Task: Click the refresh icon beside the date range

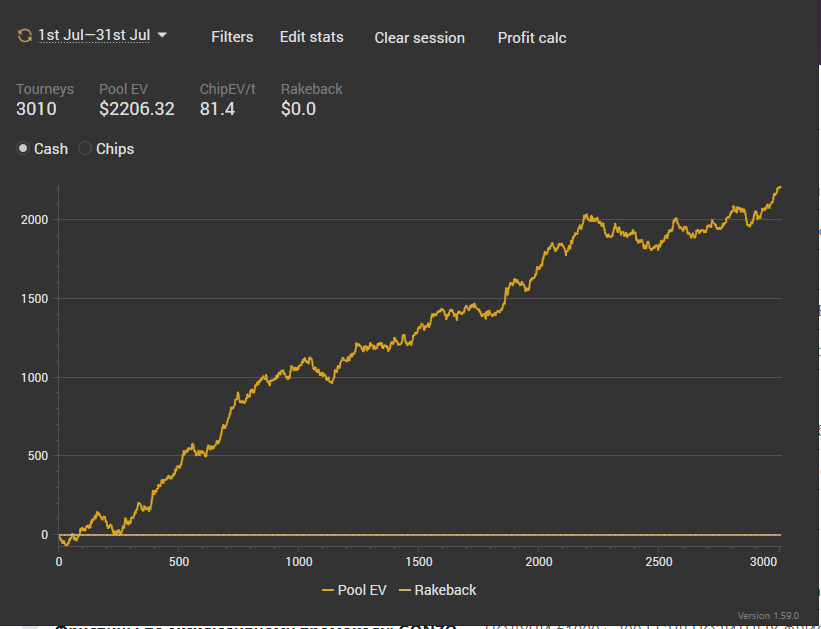Action: [25, 36]
